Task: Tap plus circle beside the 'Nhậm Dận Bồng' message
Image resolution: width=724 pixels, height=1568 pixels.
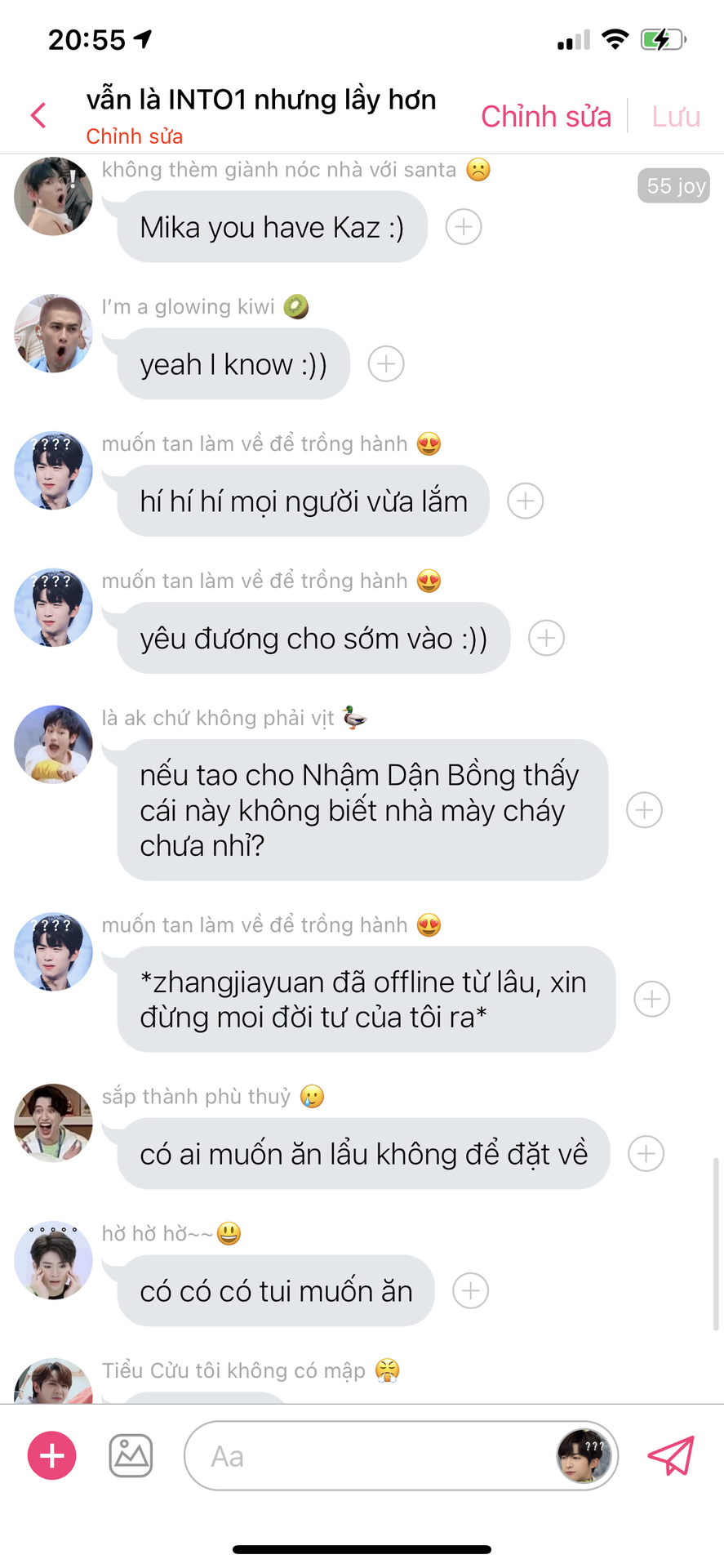Action: click(x=645, y=809)
